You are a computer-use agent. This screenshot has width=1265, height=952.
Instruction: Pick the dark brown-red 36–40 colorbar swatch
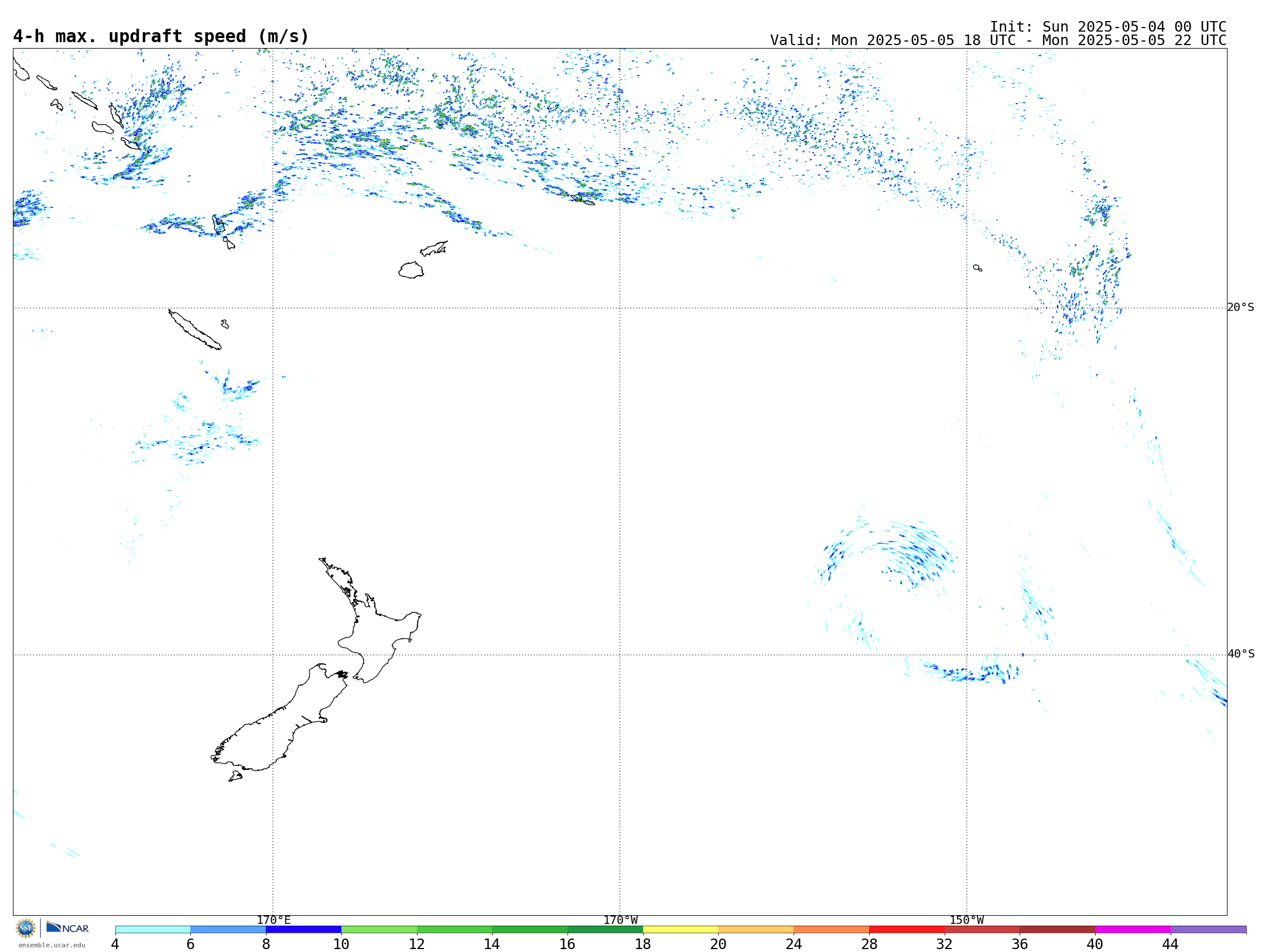pos(1058,930)
